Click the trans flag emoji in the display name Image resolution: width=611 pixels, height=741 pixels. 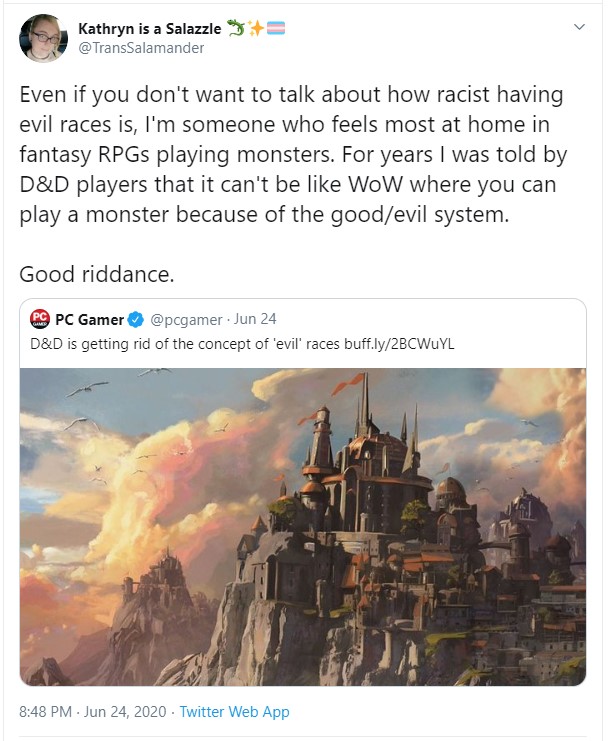(x=276, y=29)
